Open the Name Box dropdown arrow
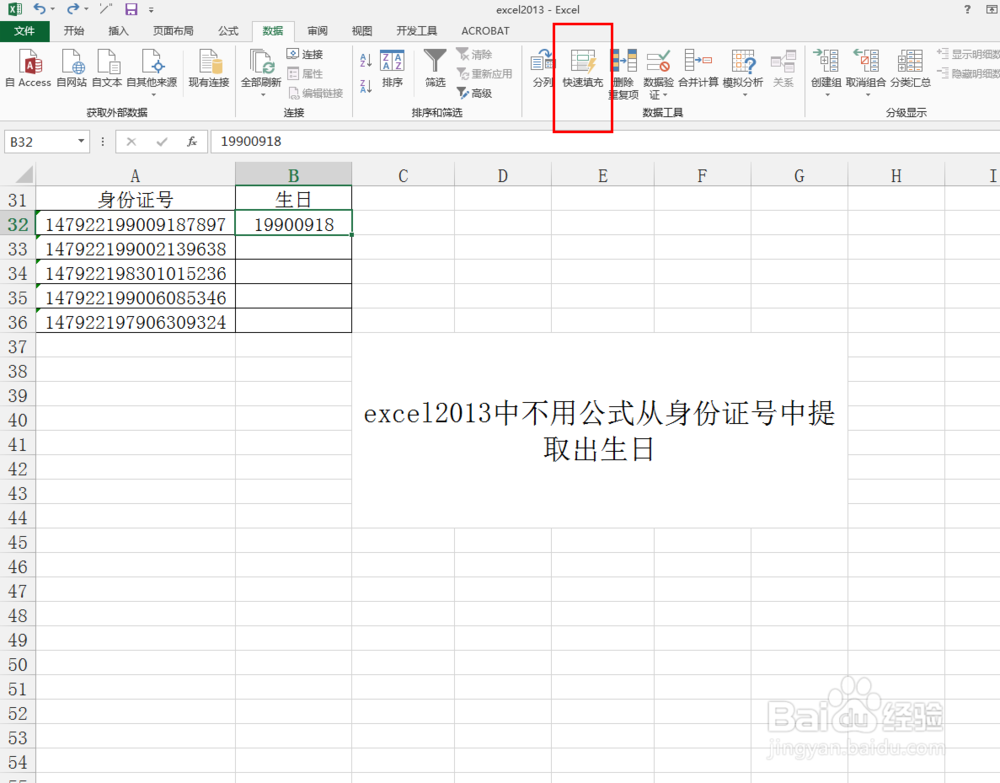This screenshot has width=1000, height=783. 82,141
